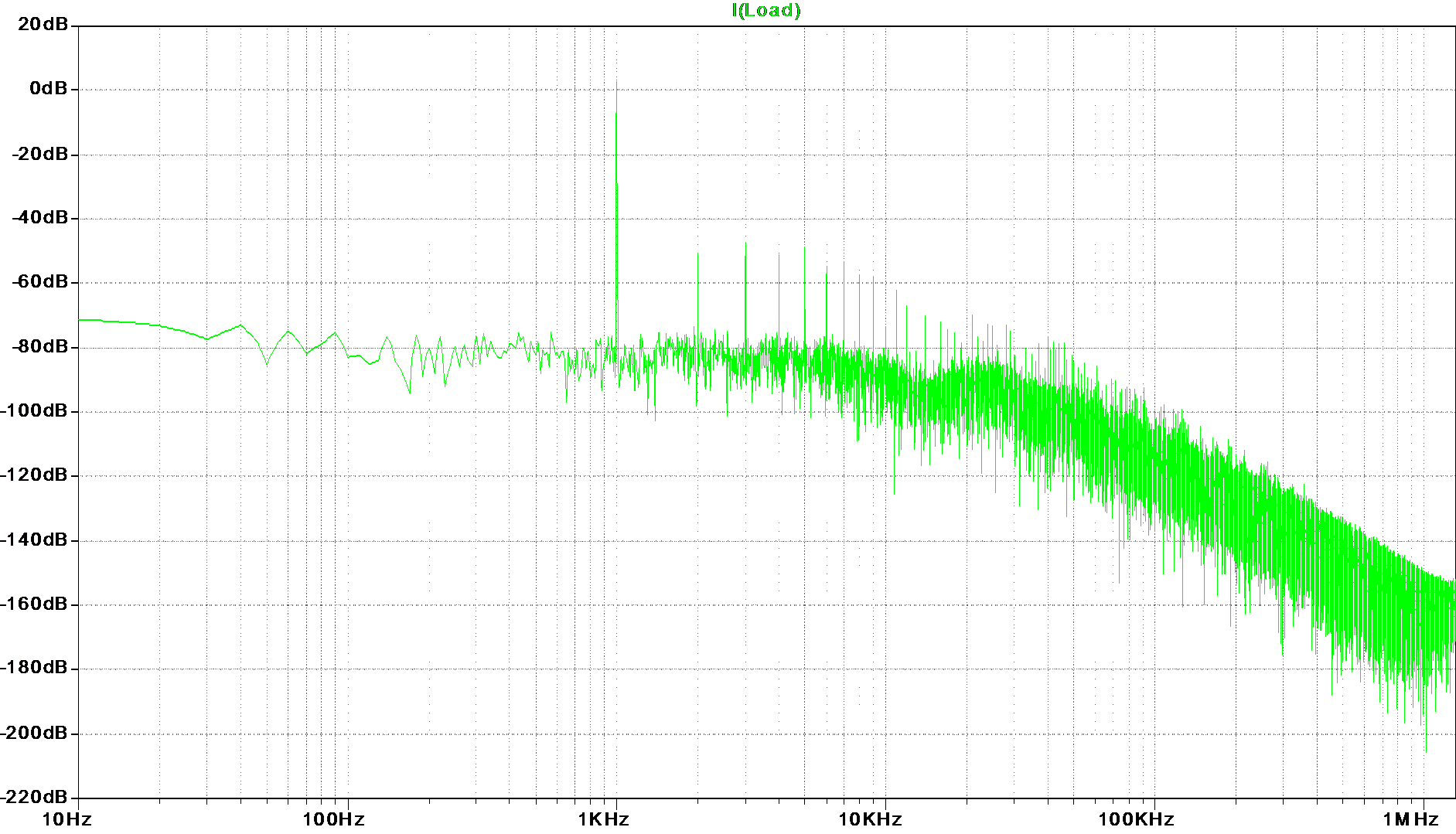Click the -200dB axis label
Viewport: 1456px width, 834px height.
tap(35, 732)
